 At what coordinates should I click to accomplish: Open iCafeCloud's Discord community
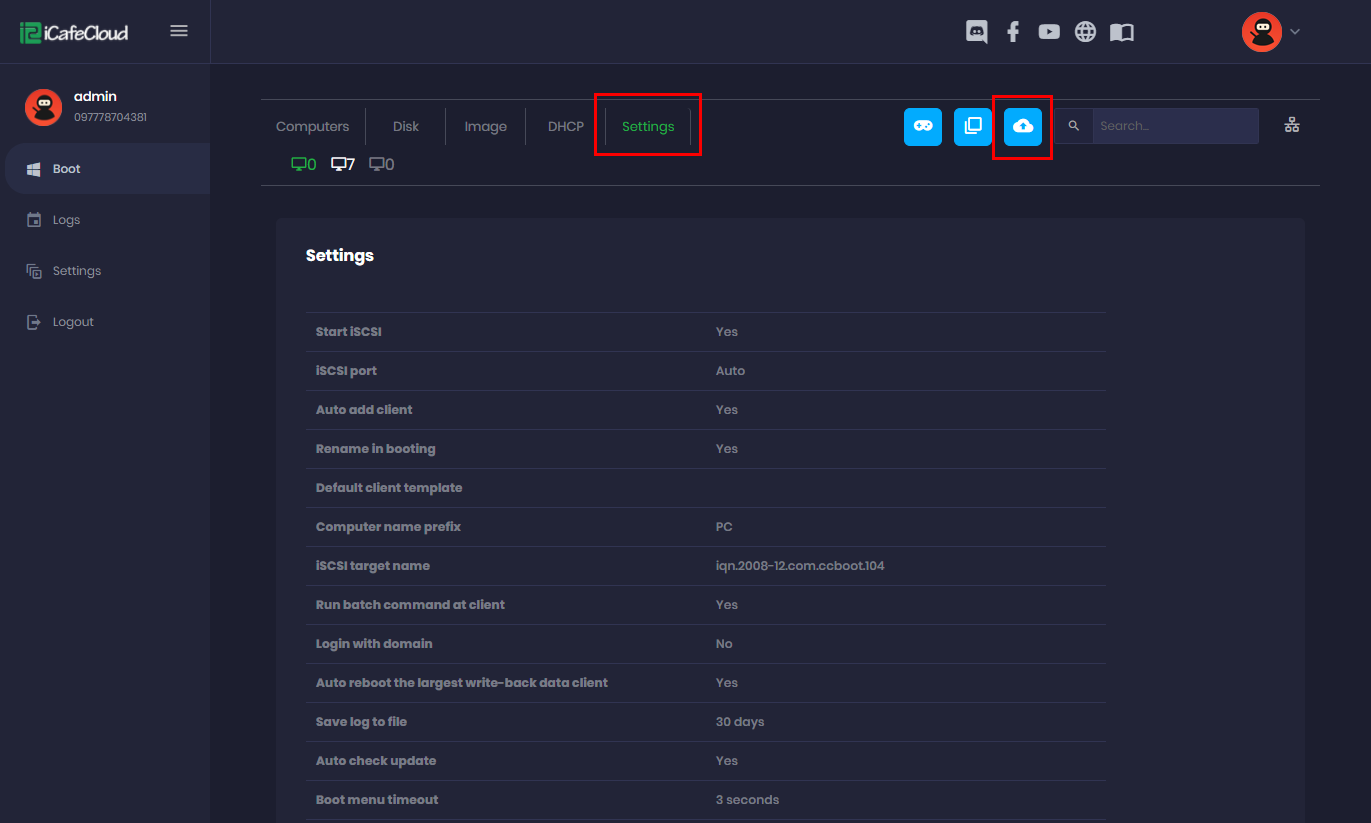coord(976,31)
